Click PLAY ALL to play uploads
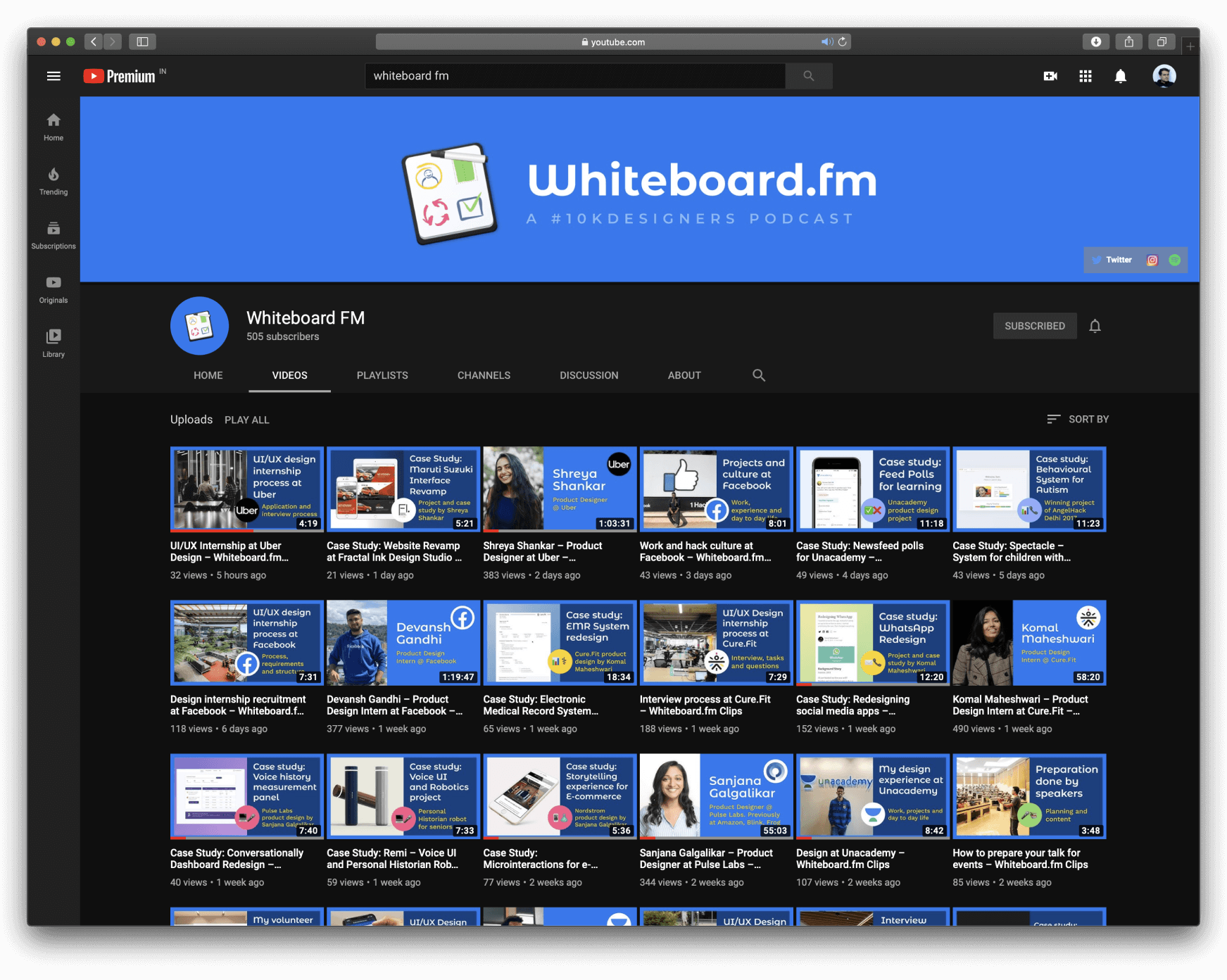1227x980 pixels. point(246,419)
